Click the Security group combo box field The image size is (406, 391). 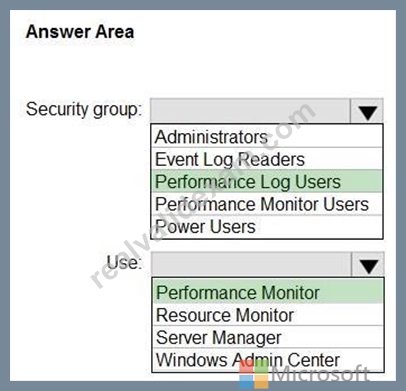(x=250, y=111)
